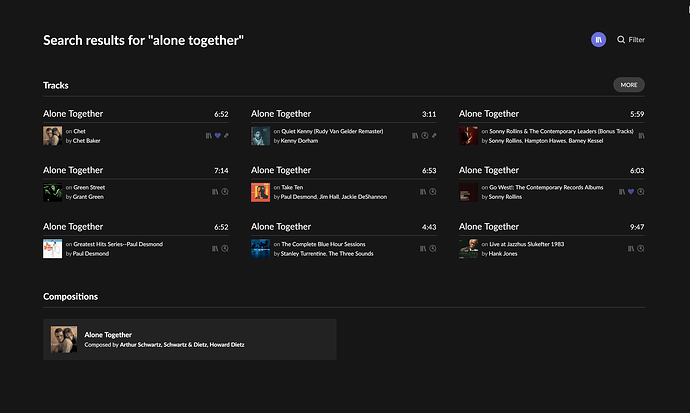Click Live at Jazzhus Slukefter album thumbnail
Image resolution: width=690 pixels, height=413 pixels.
tap(468, 249)
